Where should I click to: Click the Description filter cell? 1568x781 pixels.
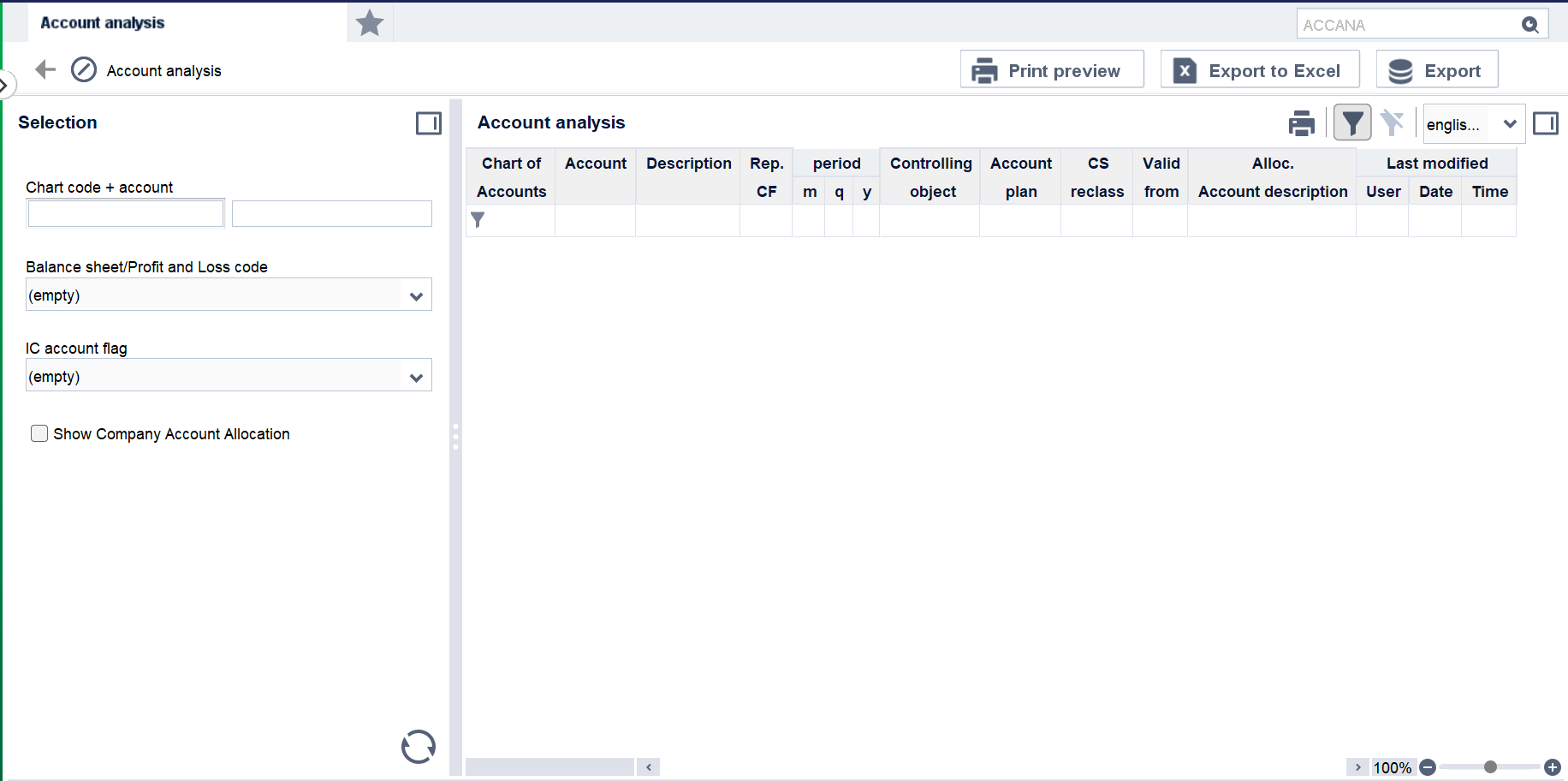point(688,220)
